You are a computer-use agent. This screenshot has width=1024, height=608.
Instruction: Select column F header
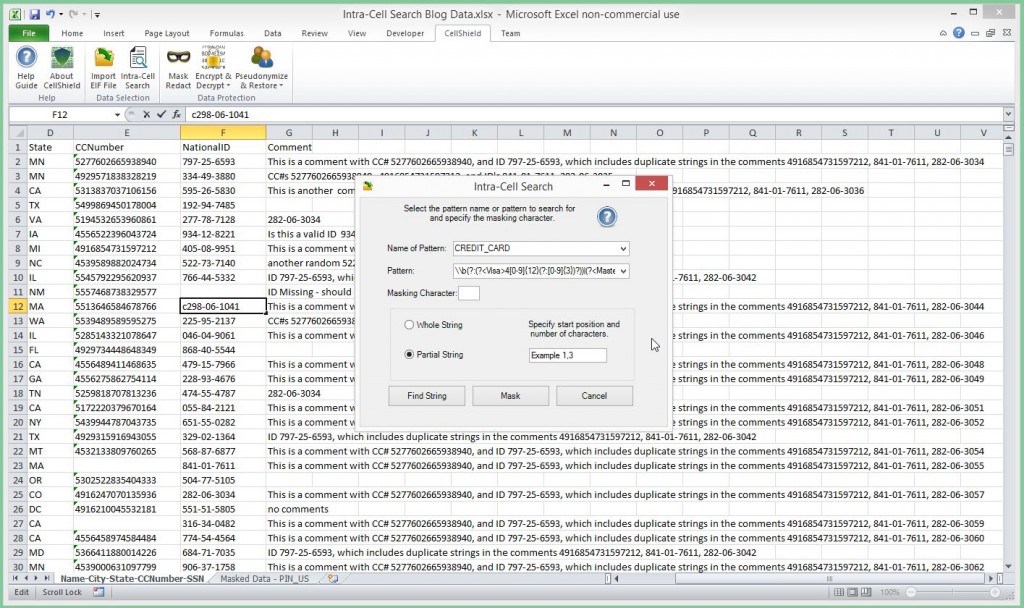[x=223, y=133]
